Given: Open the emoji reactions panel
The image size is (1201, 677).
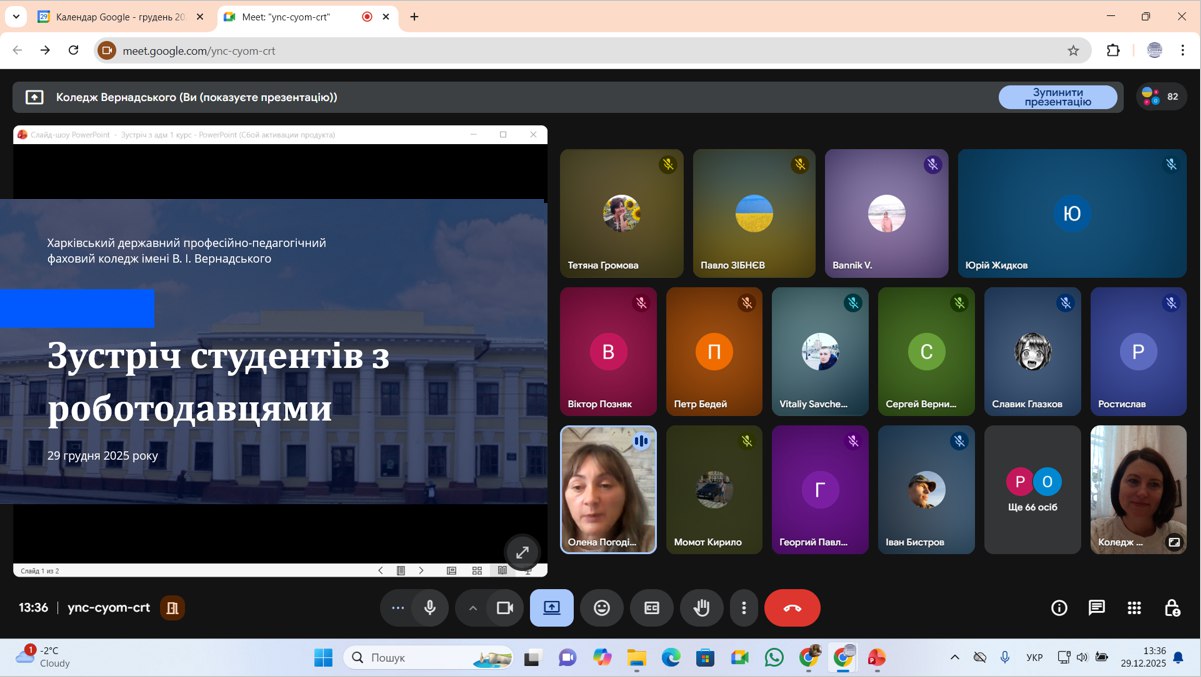Looking at the screenshot, I should point(601,608).
